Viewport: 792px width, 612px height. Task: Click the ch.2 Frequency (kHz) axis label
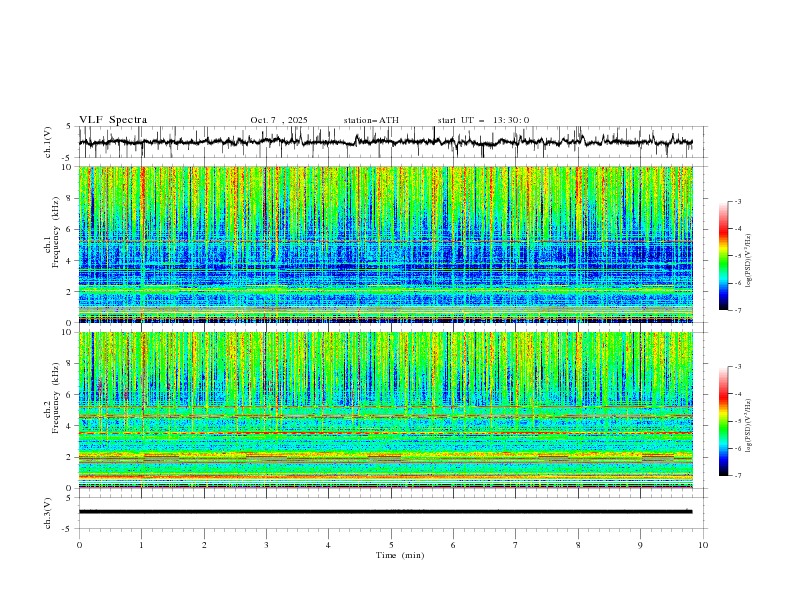click(x=52, y=398)
